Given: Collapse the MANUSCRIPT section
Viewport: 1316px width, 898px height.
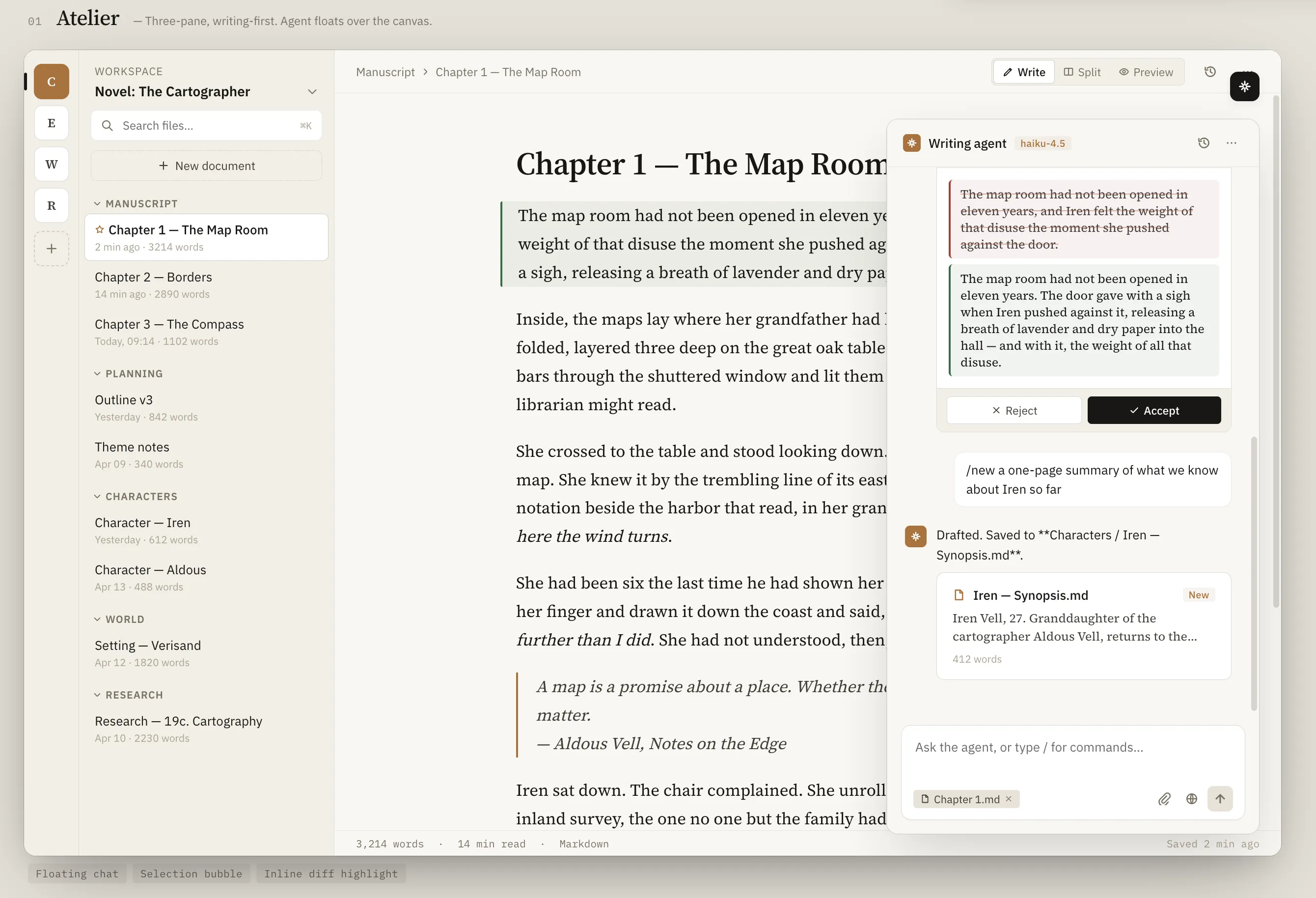Looking at the screenshot, I should (97, 203).
